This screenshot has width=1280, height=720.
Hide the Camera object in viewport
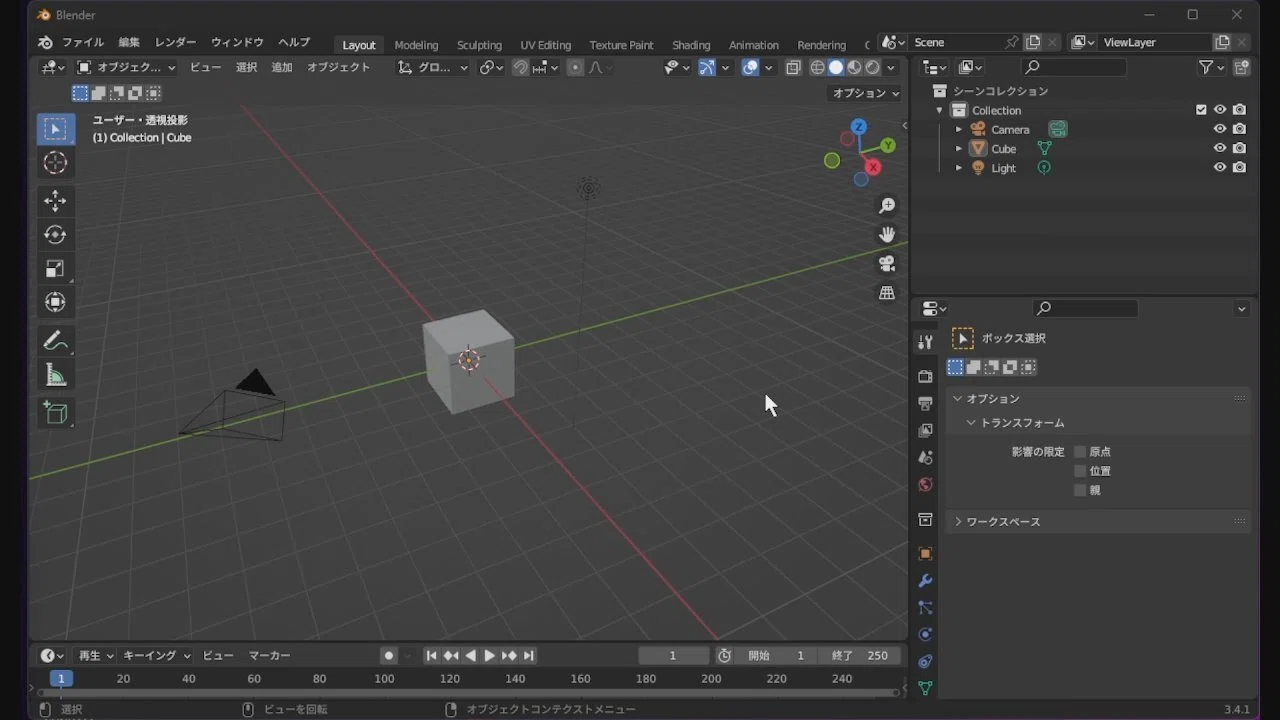tap(1220, 129)
